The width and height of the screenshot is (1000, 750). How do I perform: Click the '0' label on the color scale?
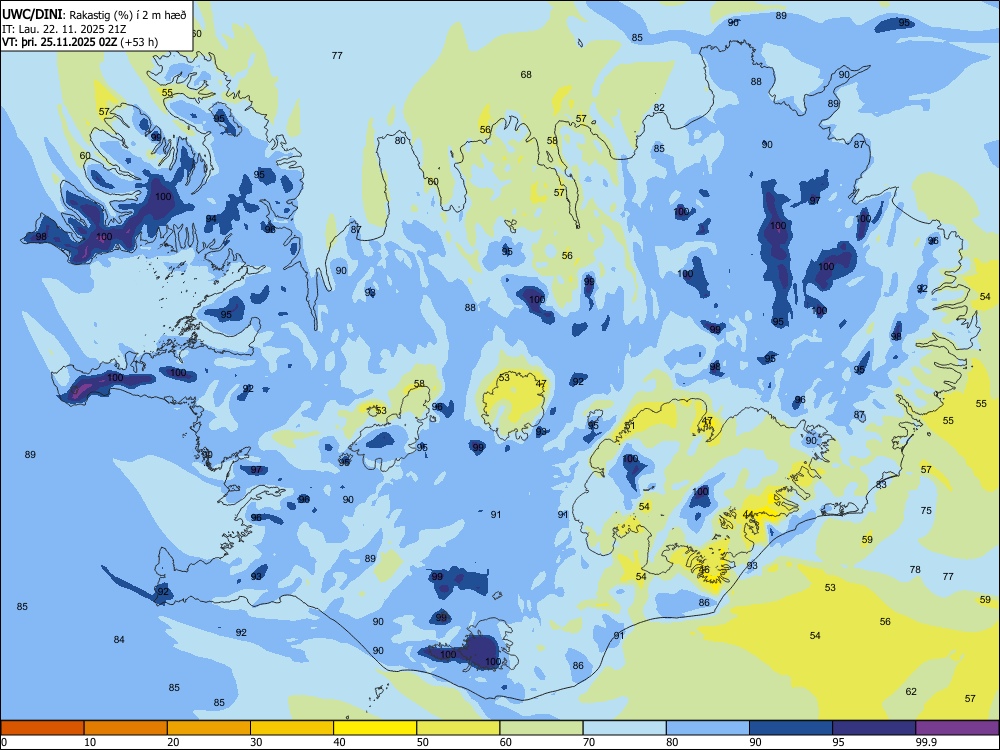pyautogui.click(x=4, y=742)
